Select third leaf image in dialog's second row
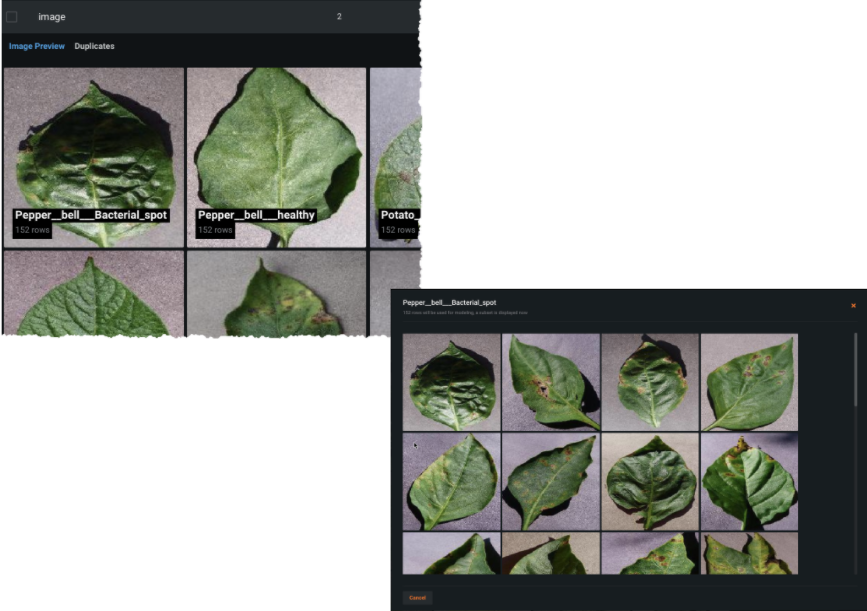 coord(650,481)
